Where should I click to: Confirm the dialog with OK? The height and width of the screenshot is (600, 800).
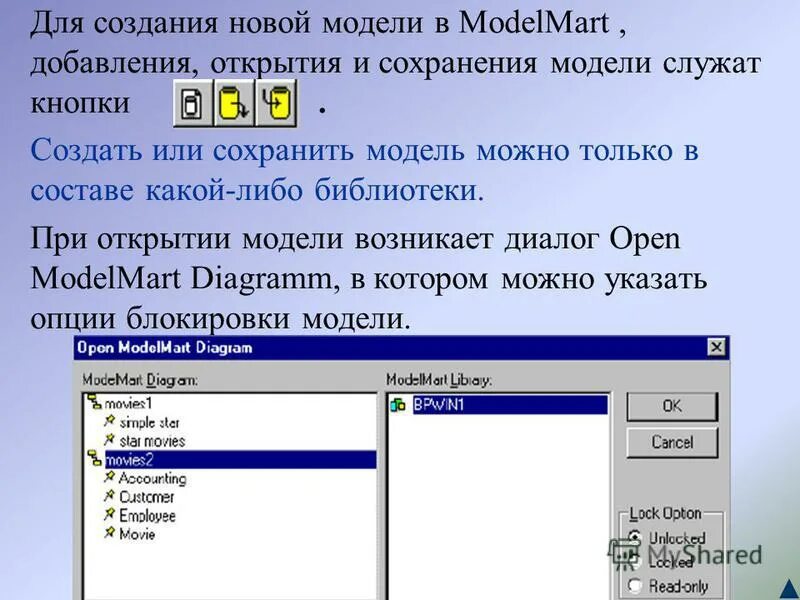tap(672, 406)
